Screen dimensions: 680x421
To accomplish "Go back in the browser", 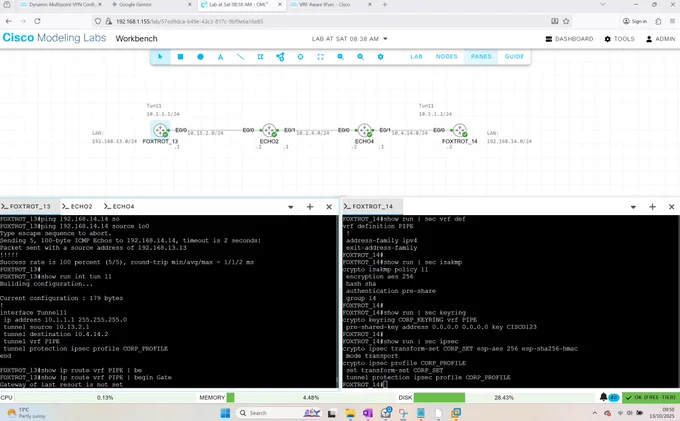I will pos(9,21).
